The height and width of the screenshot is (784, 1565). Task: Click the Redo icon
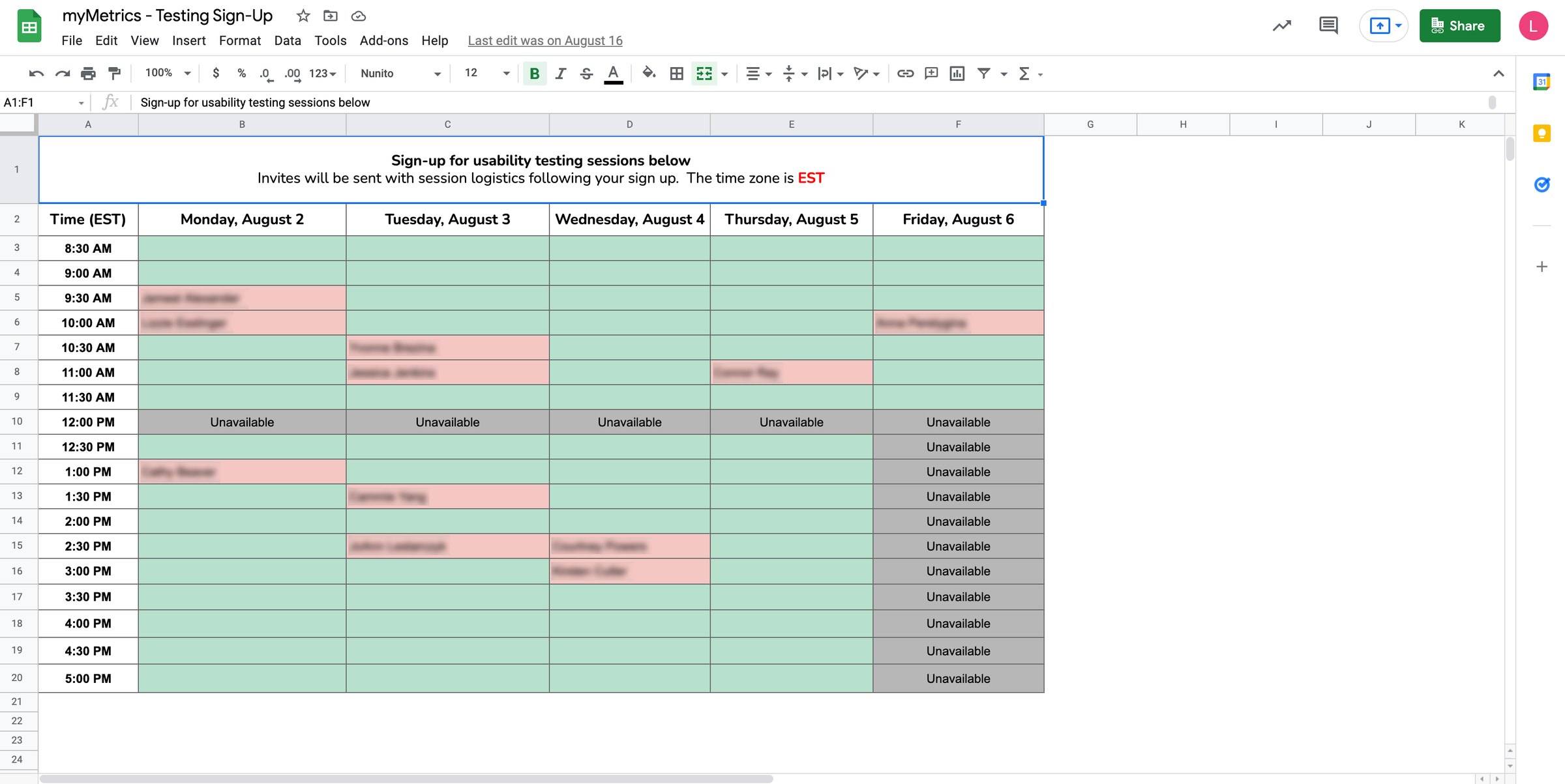tap(62, 74)
